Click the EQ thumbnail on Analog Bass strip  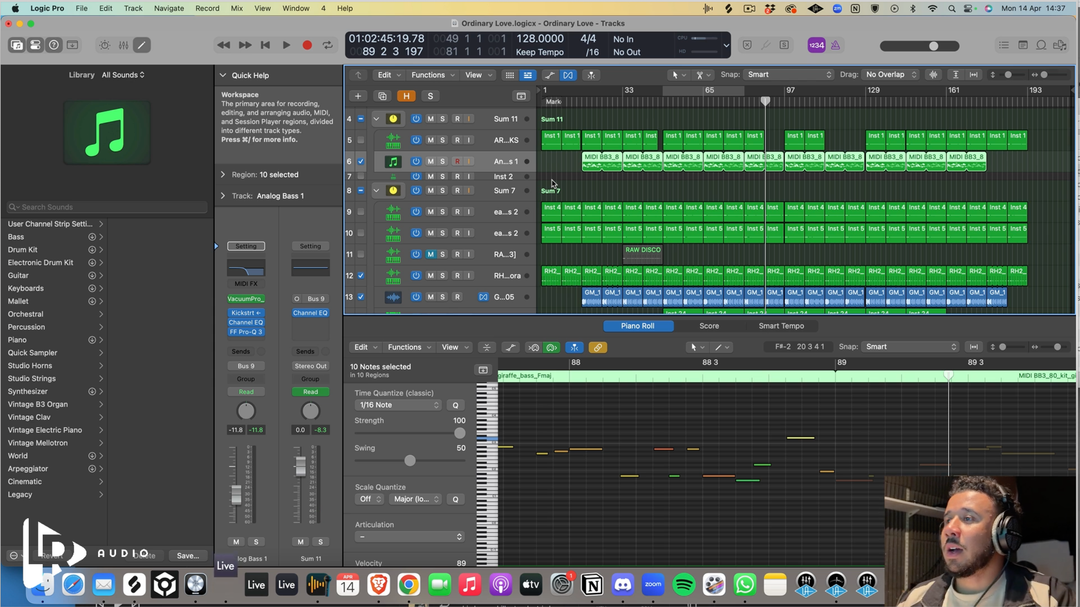tap(246, 268)
